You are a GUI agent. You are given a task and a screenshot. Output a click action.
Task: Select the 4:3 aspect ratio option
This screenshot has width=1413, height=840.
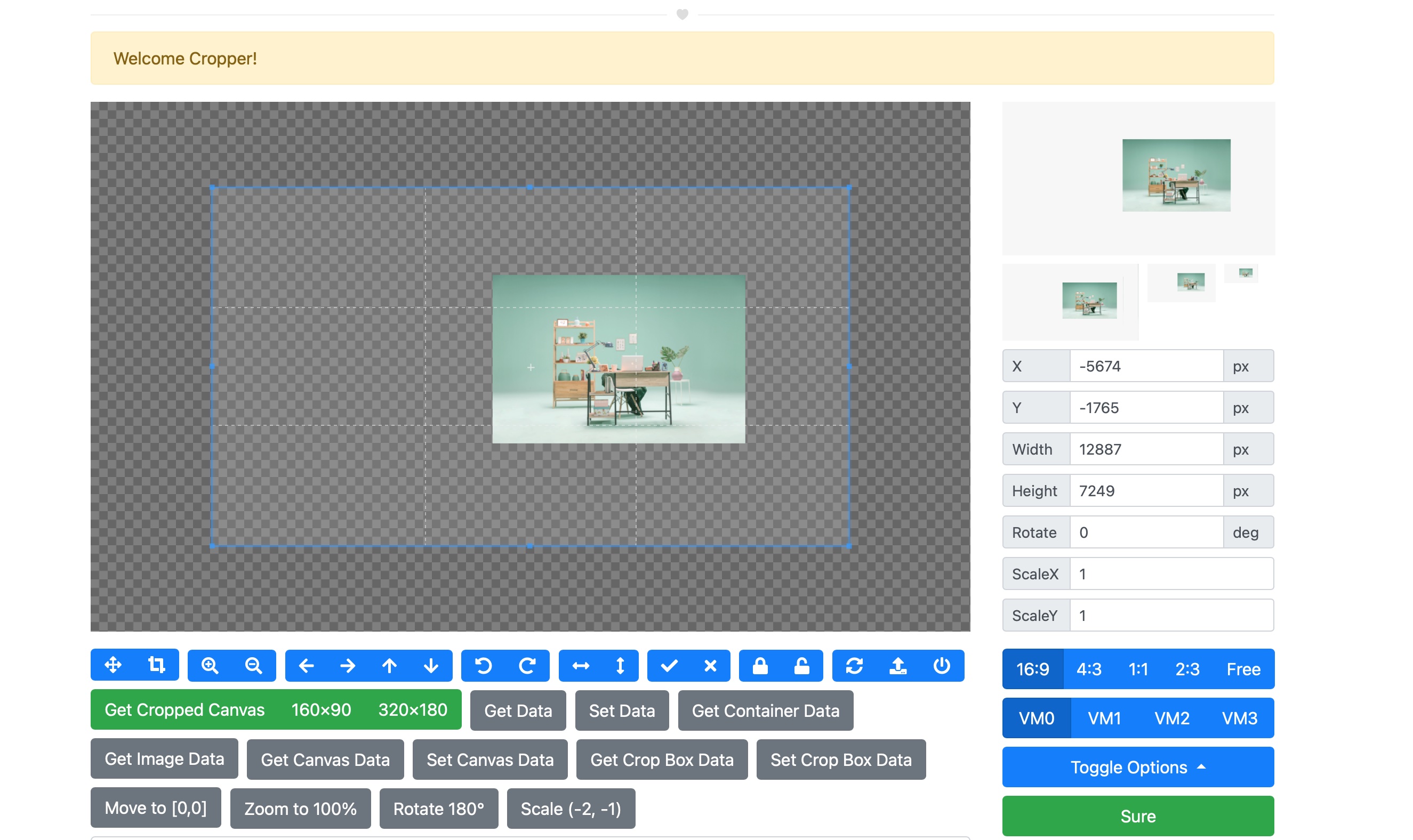coord(1089,669)
